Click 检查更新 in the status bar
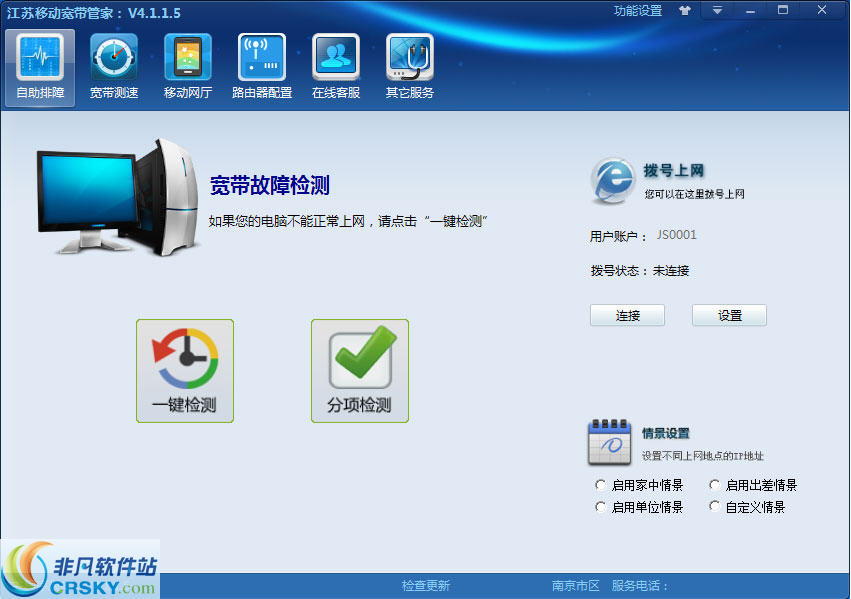The image size is (851, 599). coord(426,585)
